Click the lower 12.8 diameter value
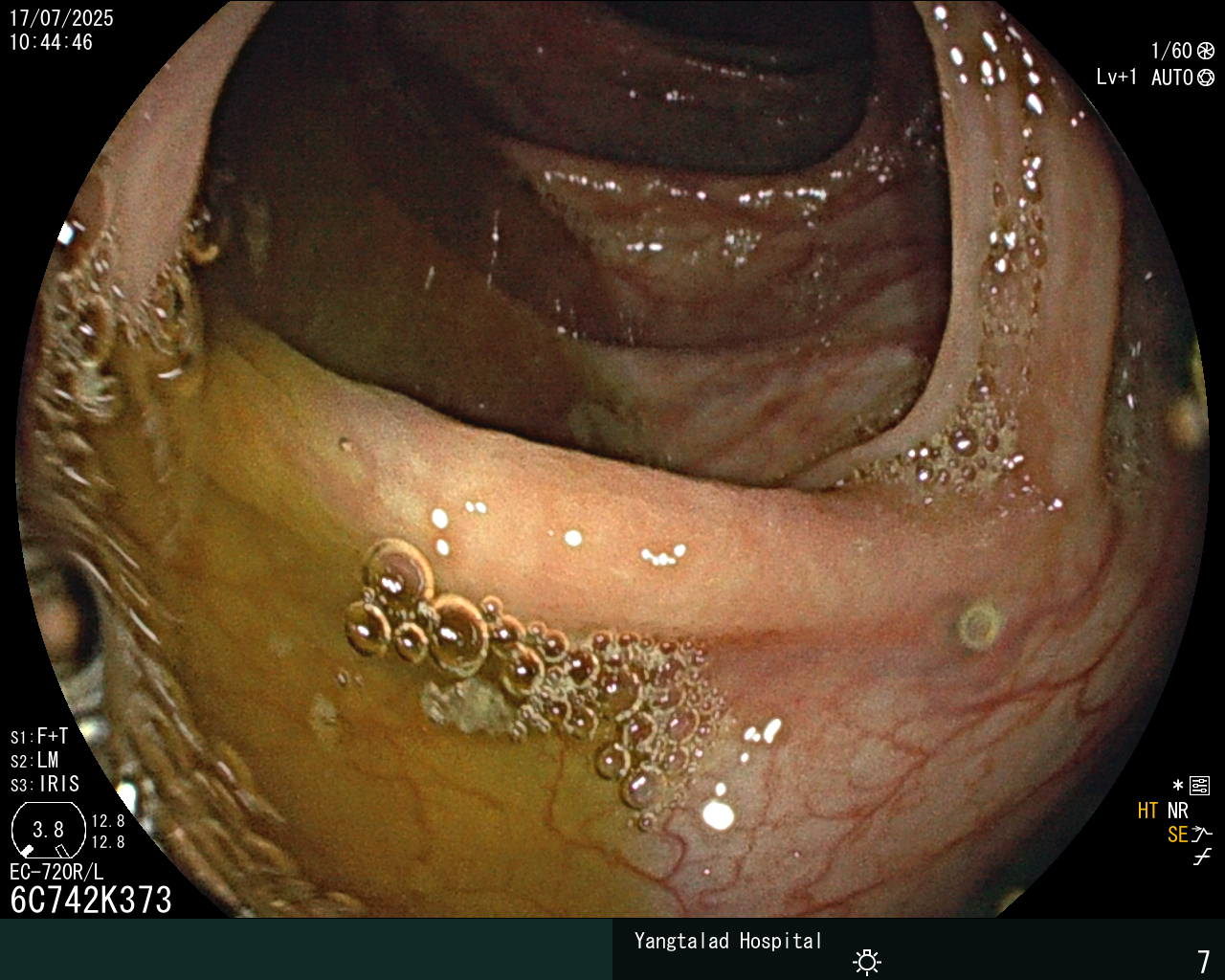 (x=108, y=842)
